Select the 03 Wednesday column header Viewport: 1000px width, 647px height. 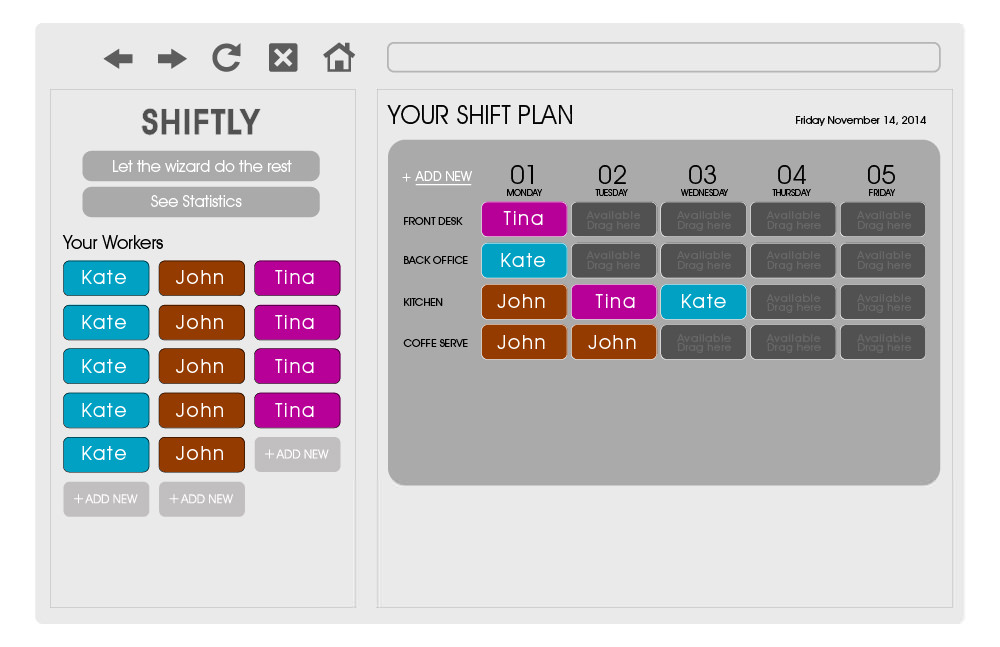click(x=703, y=180)
